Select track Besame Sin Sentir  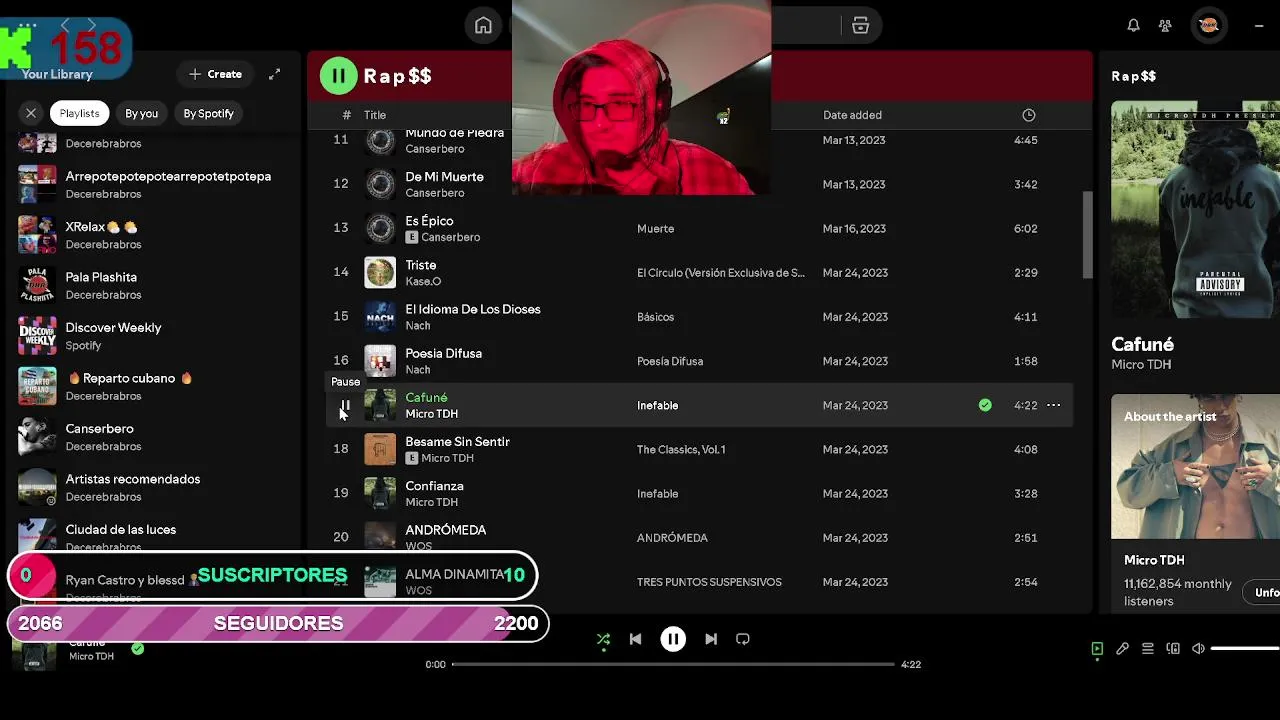coord(457,442)
